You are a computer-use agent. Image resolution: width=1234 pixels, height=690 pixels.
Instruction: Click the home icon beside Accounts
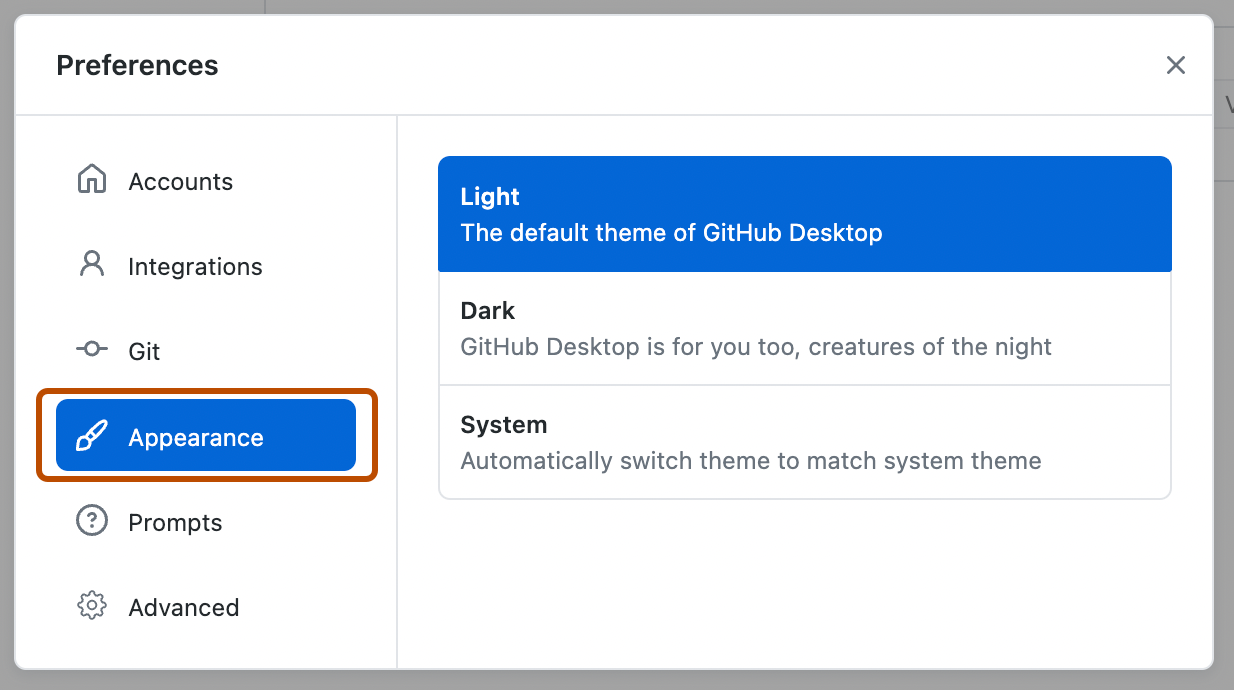(x=92, y=180)
